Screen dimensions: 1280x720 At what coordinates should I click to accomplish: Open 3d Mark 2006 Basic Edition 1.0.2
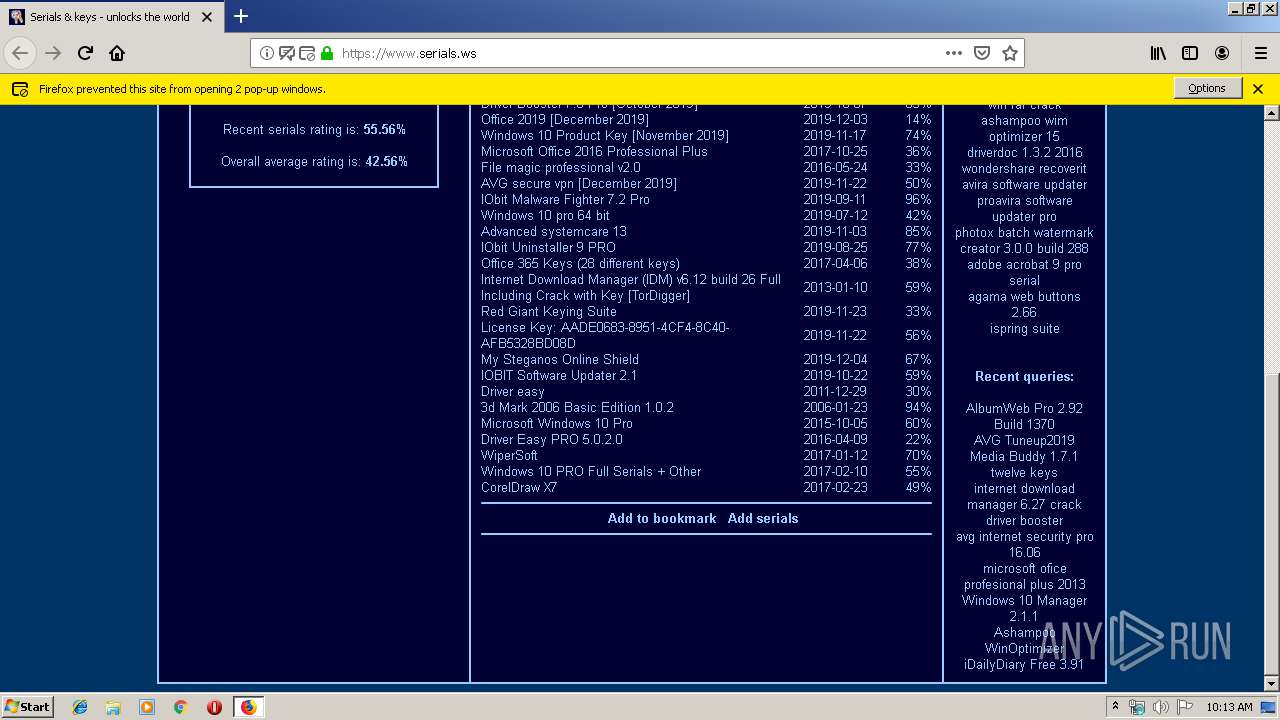(x=577, y=407)
